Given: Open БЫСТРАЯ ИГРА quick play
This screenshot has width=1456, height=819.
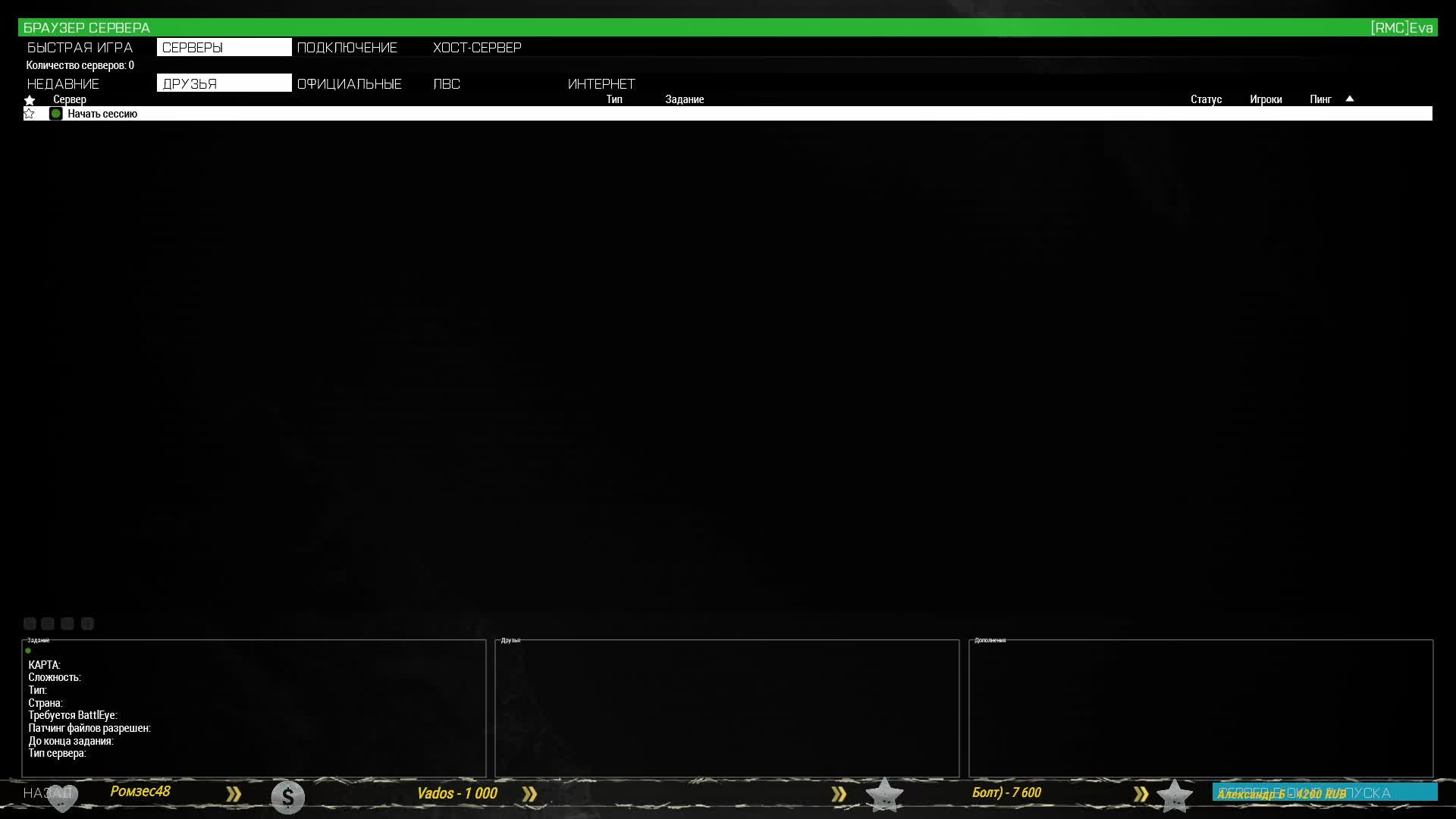Looking at the screenshot, I should (x=80, y=47).
